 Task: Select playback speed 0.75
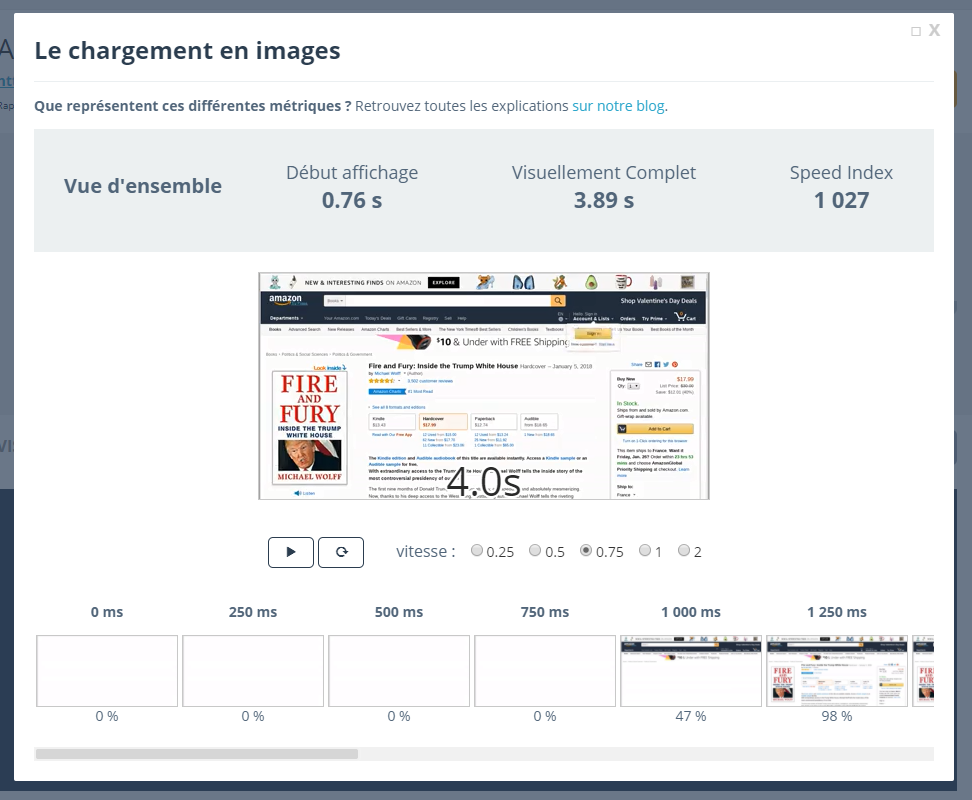[x=586, y=550]
